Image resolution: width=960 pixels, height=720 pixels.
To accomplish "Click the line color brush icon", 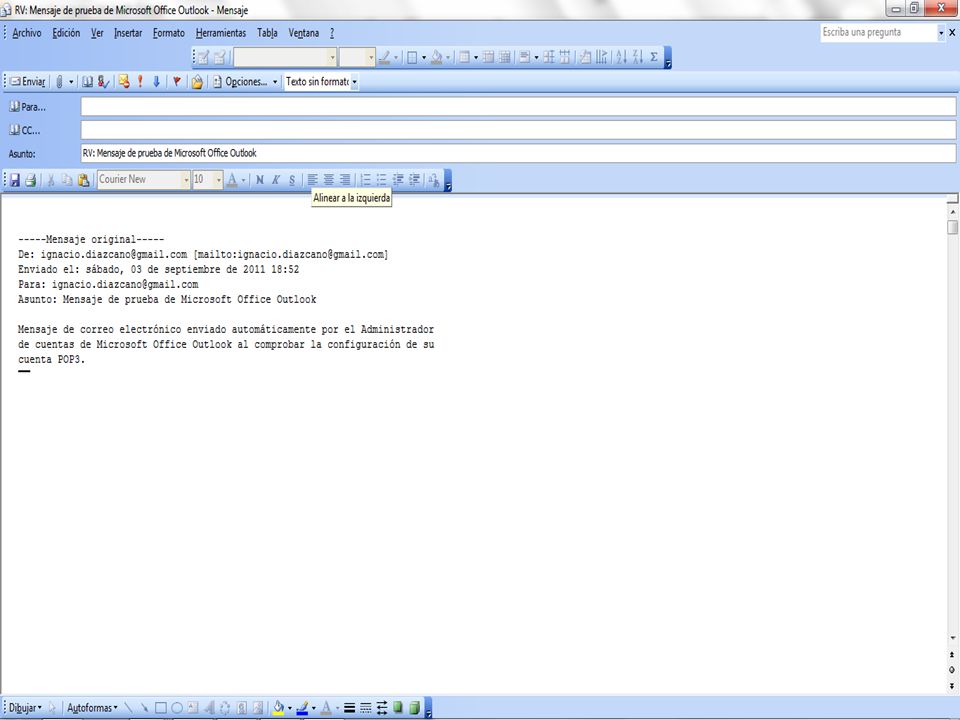I will [x=302, y=708].
